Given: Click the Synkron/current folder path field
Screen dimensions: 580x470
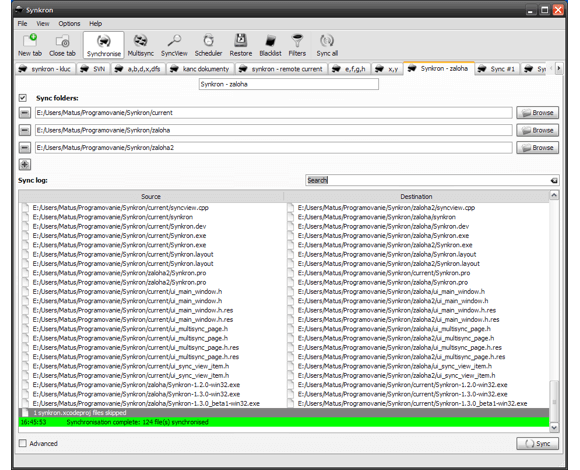Looking at the screenshot, I should (x=274, y=113).
